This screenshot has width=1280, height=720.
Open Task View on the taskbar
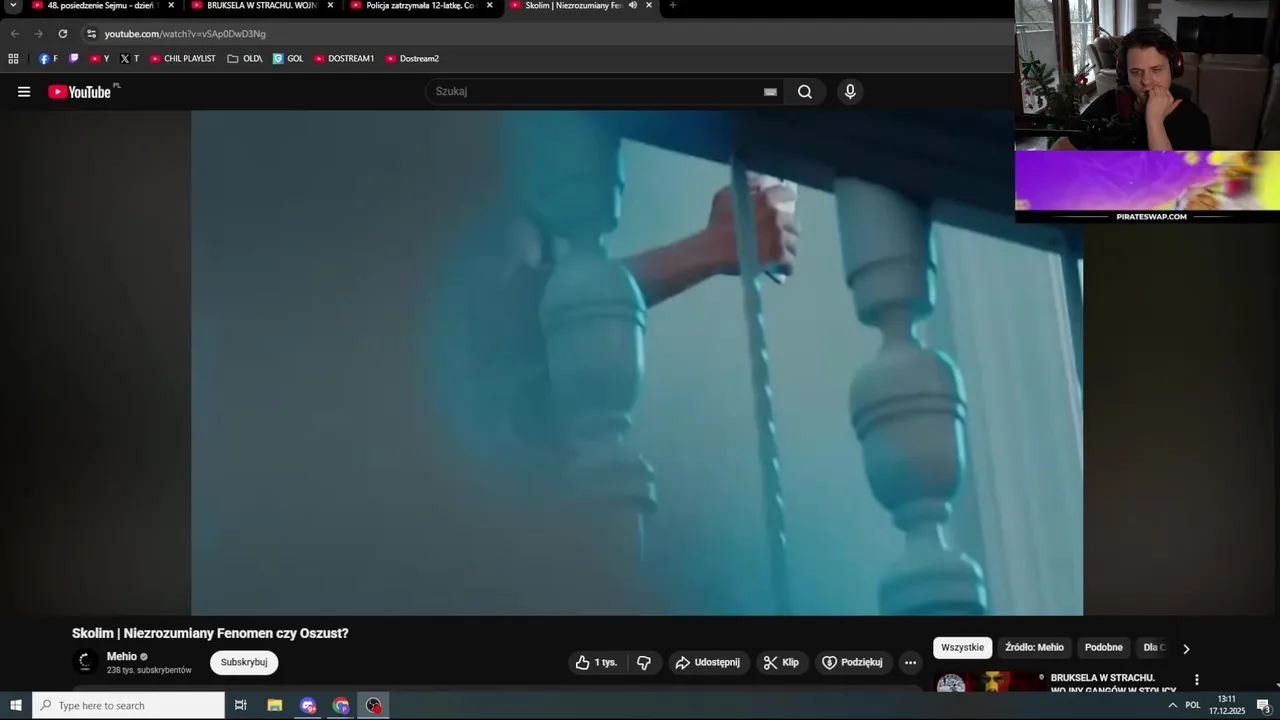pyautogui.click(x=240, y=706)
